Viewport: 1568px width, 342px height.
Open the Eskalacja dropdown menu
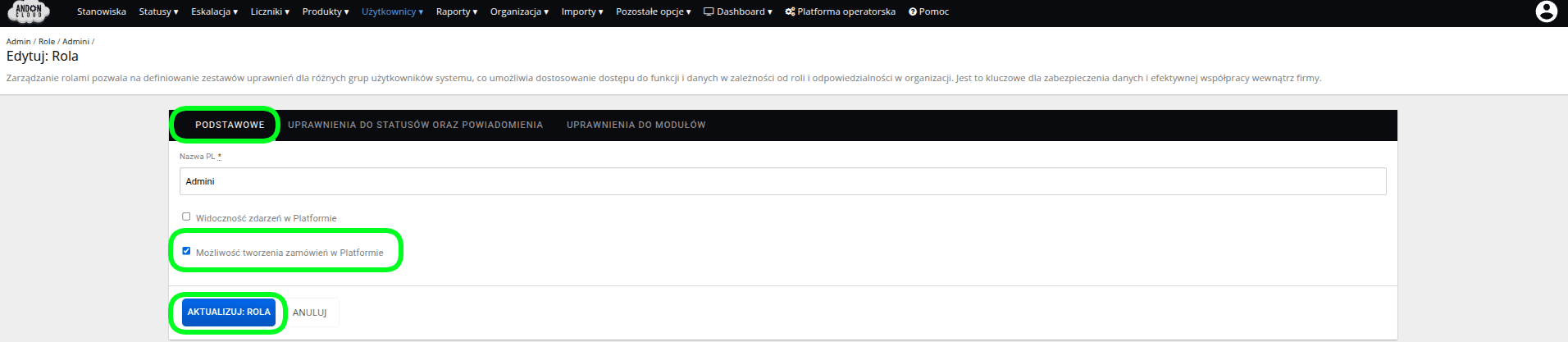(214, 11)
